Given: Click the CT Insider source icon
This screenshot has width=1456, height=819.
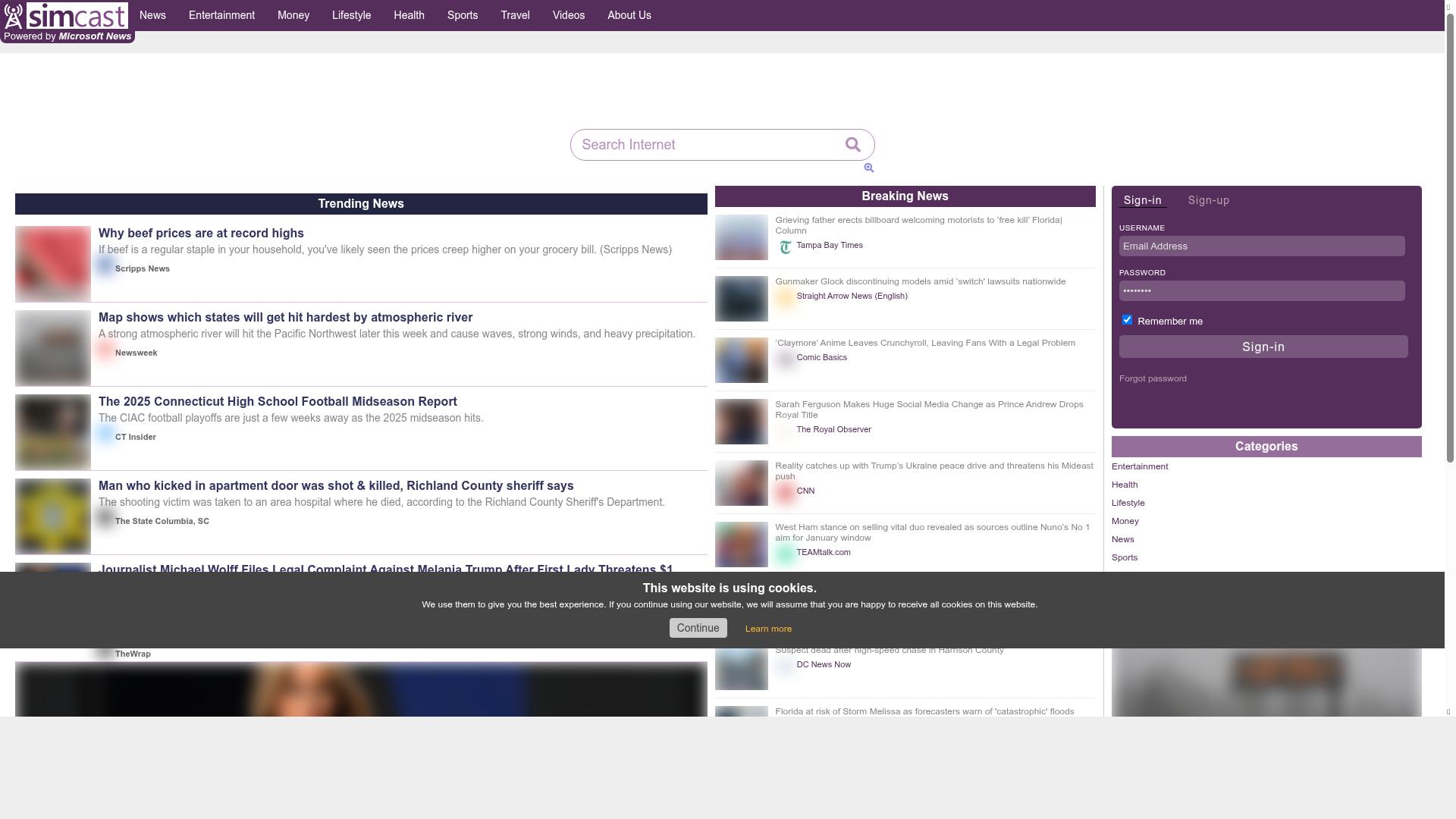Looking at the screenshot, I should (106, 435).
